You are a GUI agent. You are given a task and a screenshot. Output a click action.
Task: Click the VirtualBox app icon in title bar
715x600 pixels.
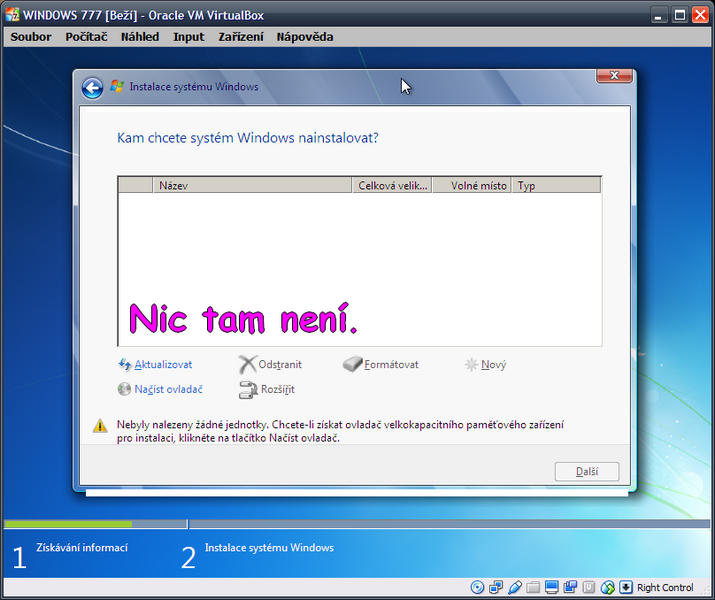pos(12,15)
